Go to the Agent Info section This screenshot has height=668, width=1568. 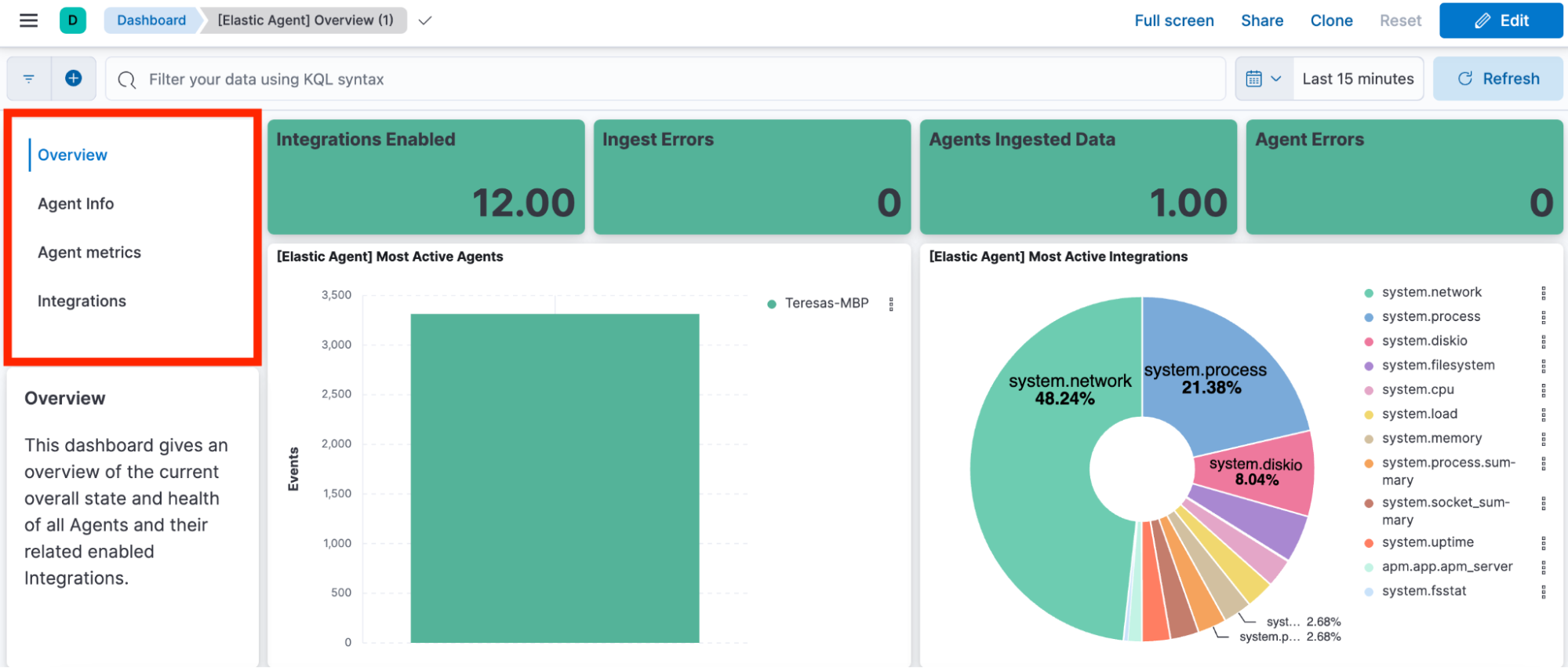76,204
